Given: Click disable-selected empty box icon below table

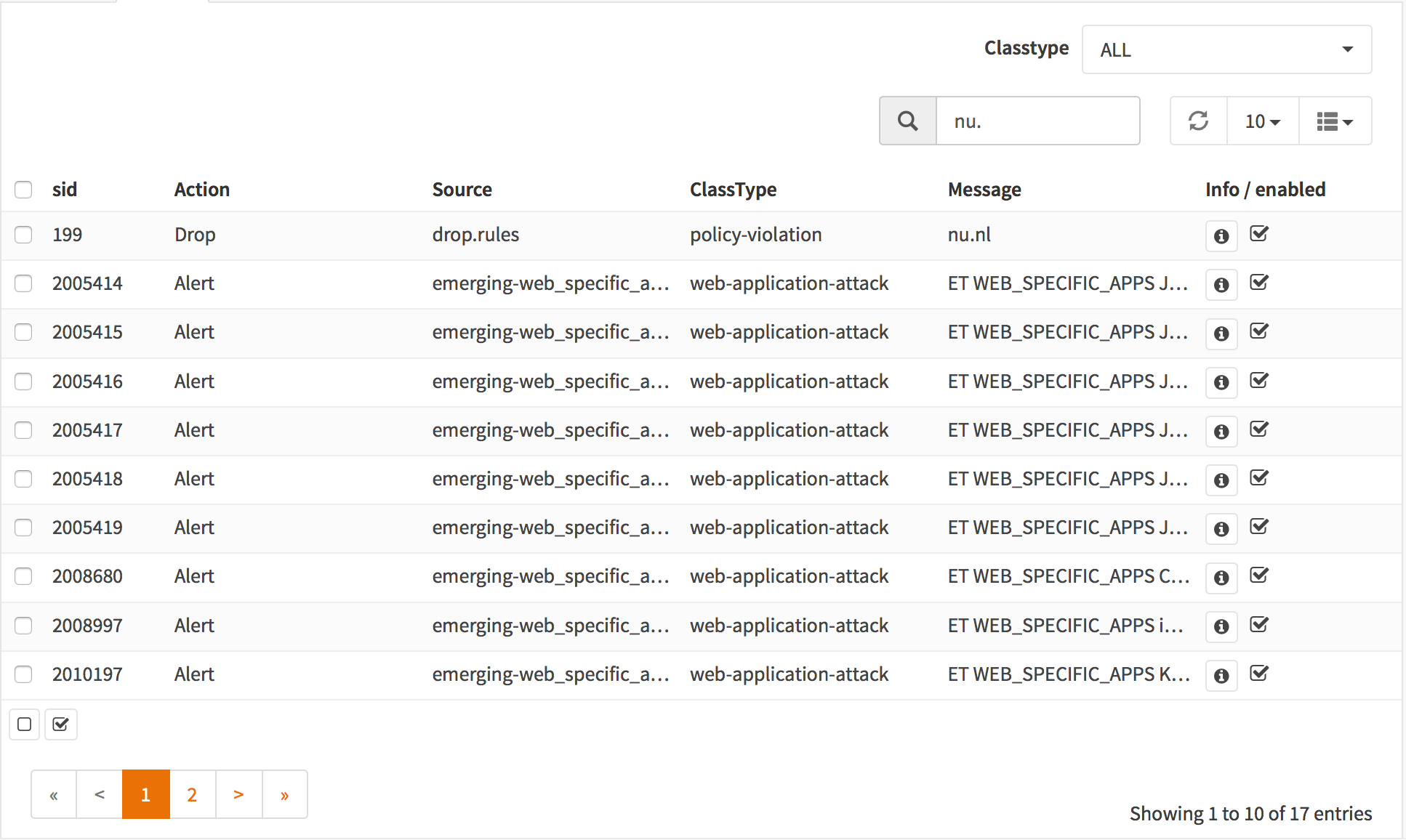Looking at the screenshot, I should click(24, 724).
